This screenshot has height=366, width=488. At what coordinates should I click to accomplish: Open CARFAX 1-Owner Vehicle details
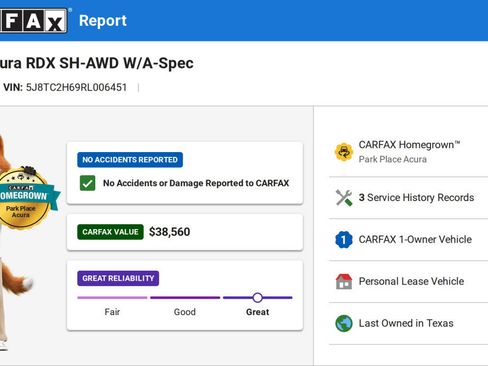click(415, 239)
